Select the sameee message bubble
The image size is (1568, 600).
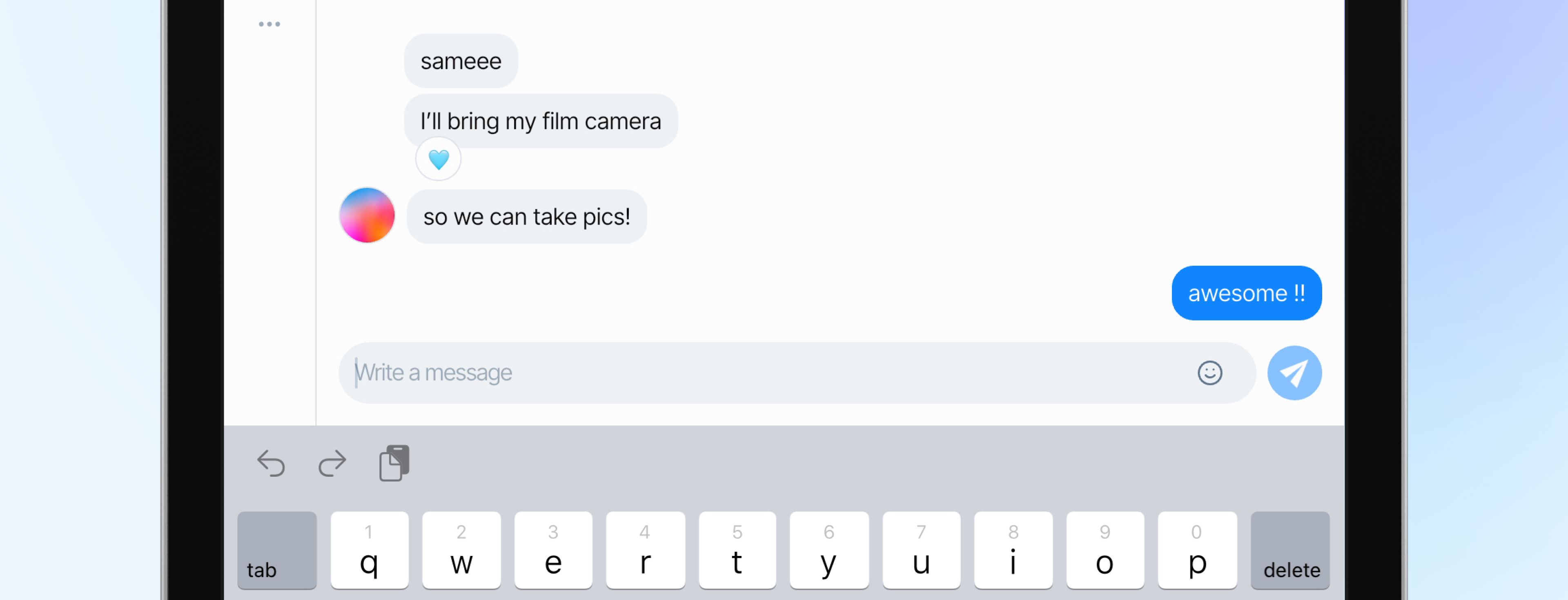pos(461,61)
